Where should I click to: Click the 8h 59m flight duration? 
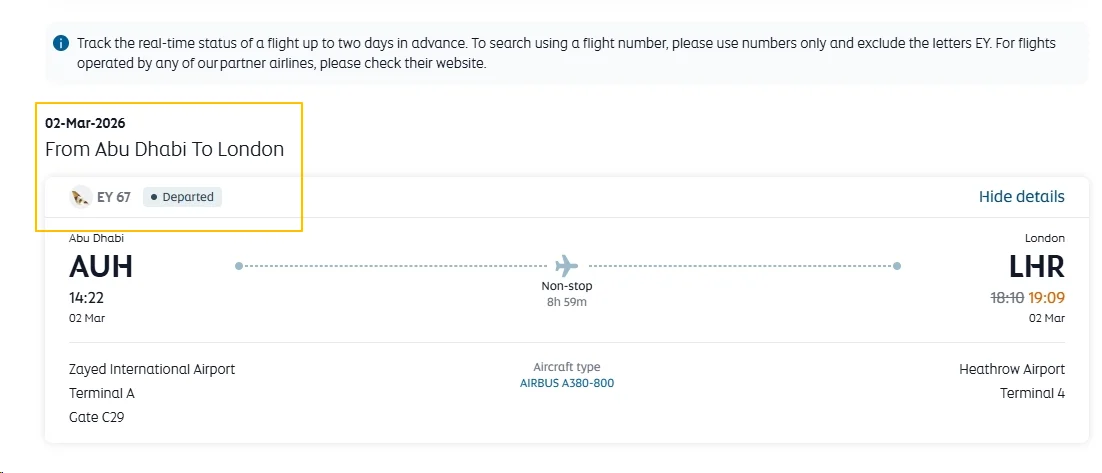(x=566, y=302)
